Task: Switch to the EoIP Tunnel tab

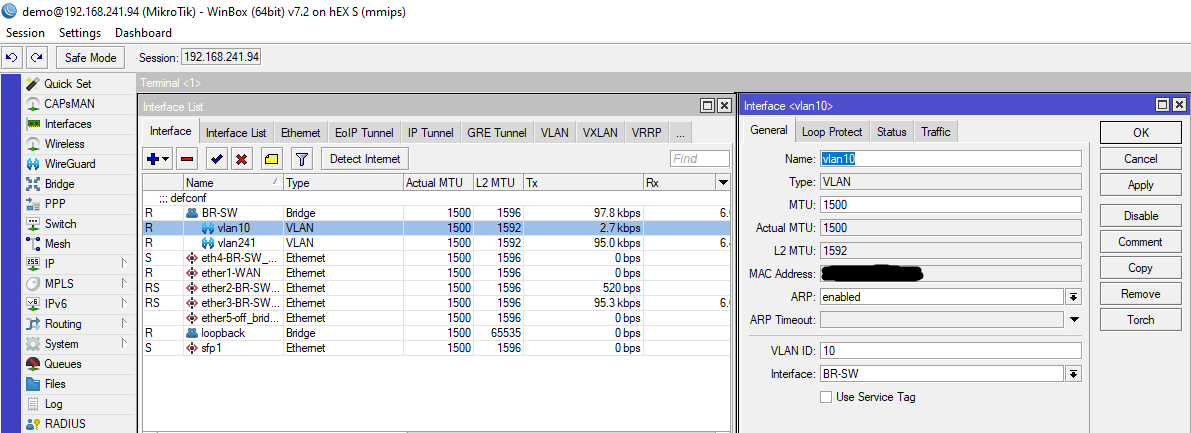Action: tap(364, 132)
